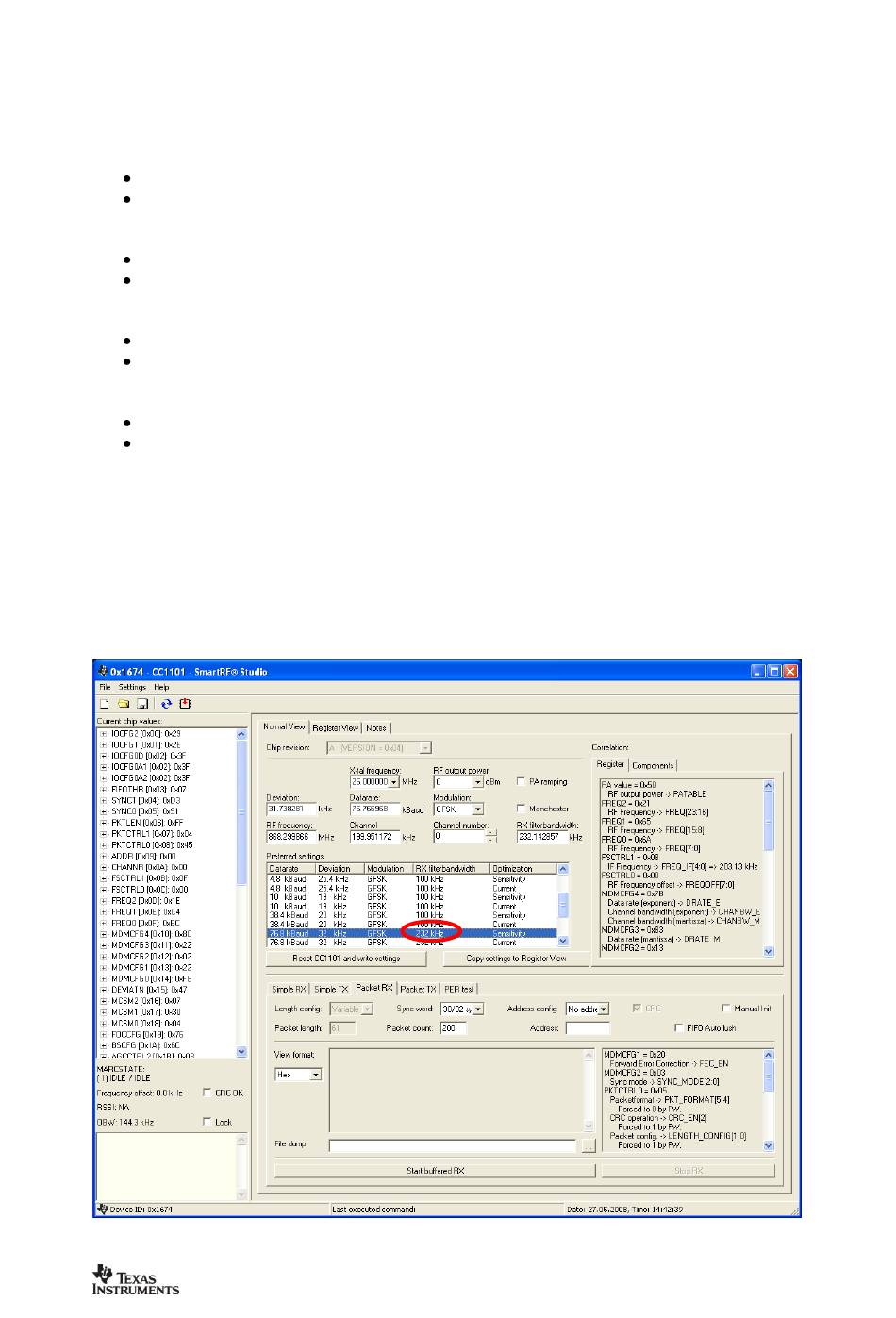Click the Datarate input field
The width and height of the screenshot is (896, 1318).
374,809
